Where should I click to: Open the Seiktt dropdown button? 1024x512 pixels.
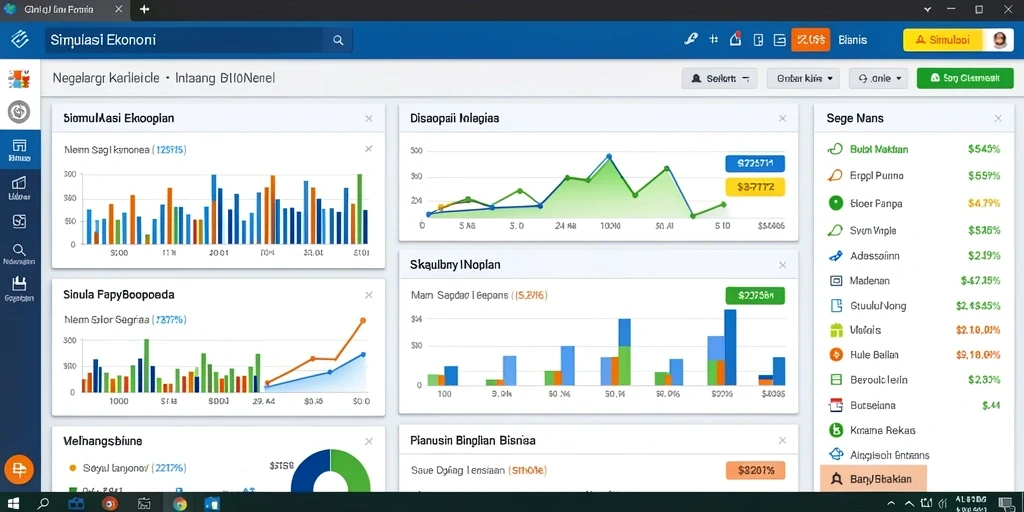tap(720, 78)
